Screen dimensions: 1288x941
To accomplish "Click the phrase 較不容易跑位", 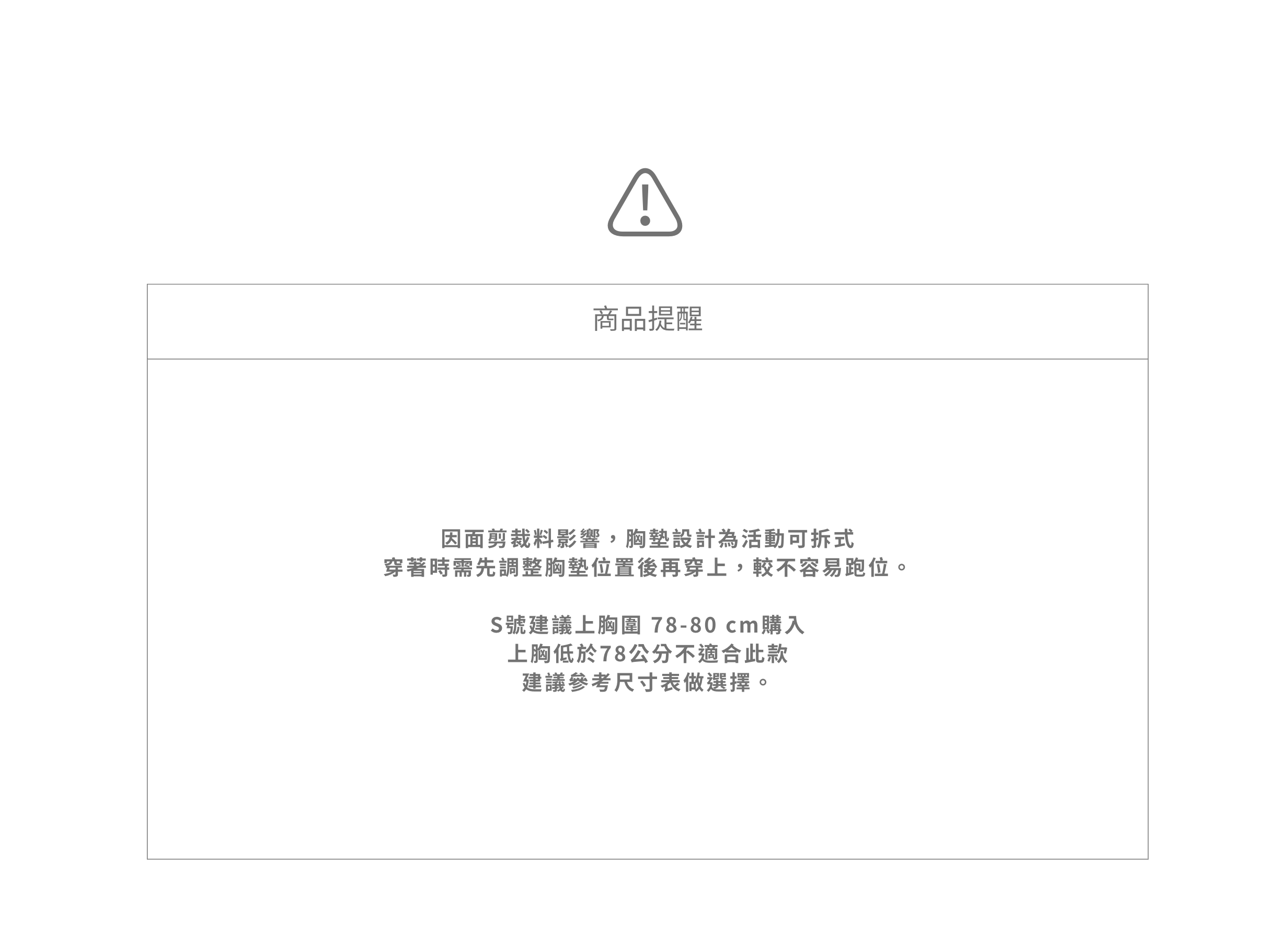I will tap(821, 567).
